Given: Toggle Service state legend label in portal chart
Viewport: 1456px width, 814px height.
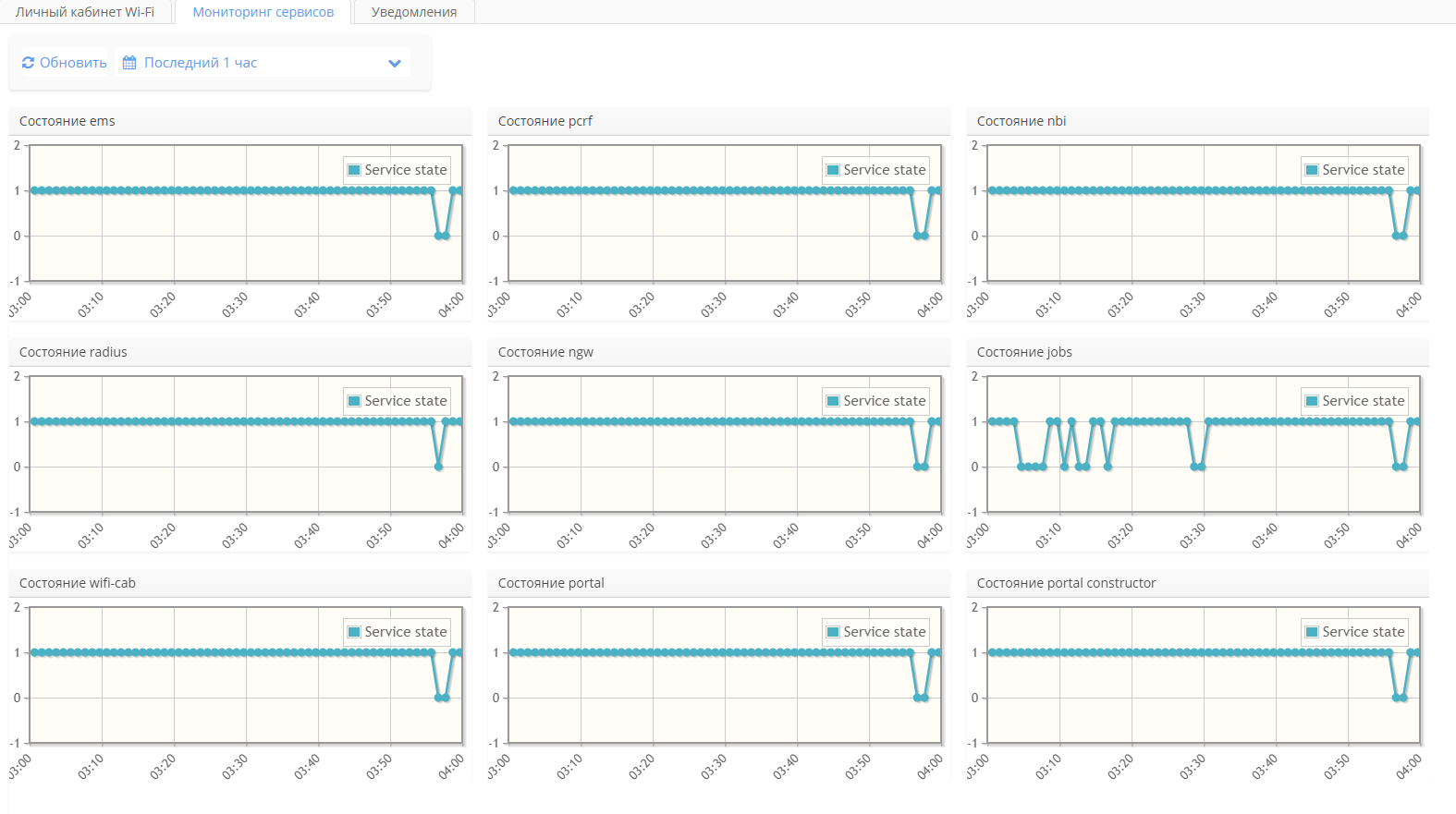Looking at the screenshot, I should tap(884, 632).
